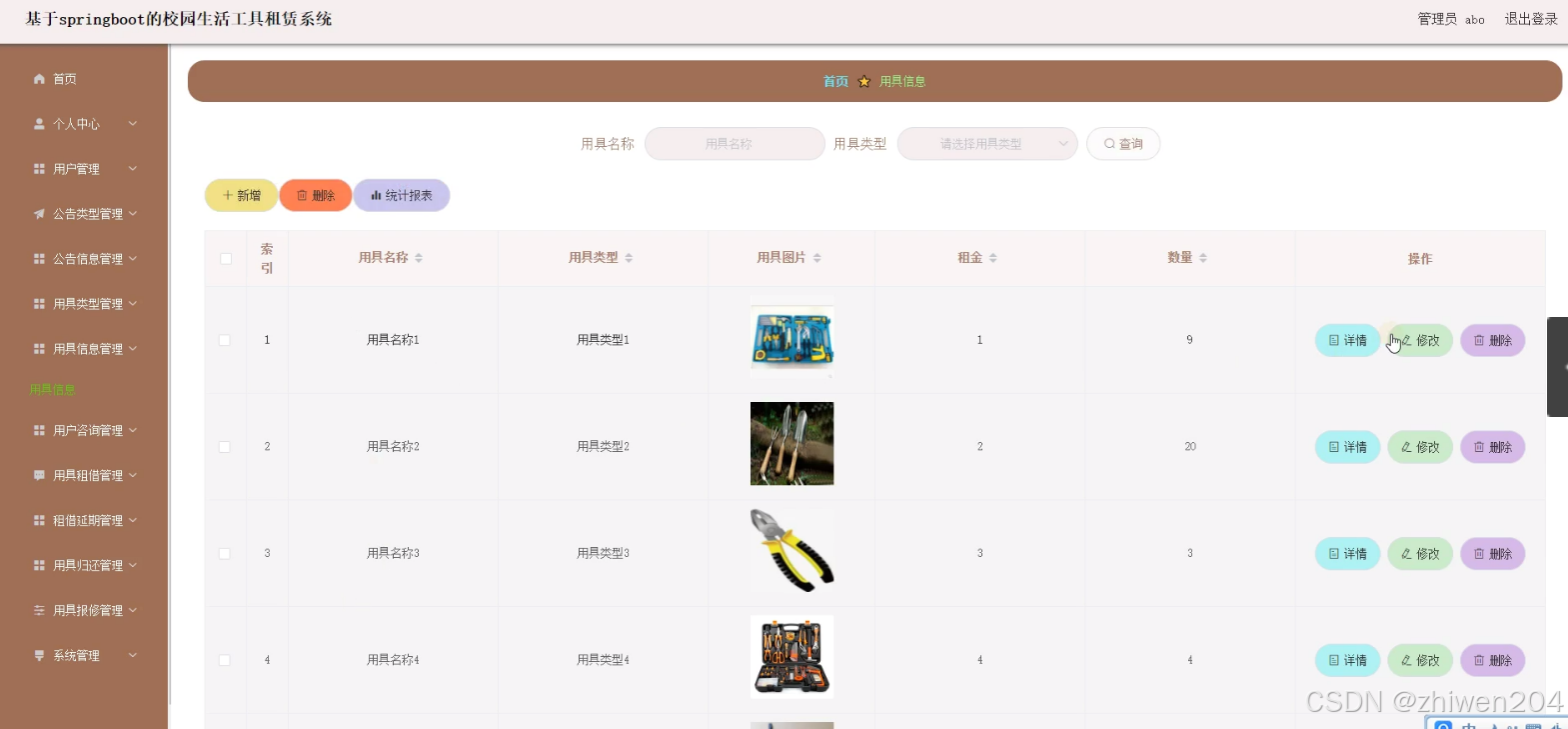Check the checkbox for row 3
The height and width of the screenshot is (729, 1568).
pos(225,554)
